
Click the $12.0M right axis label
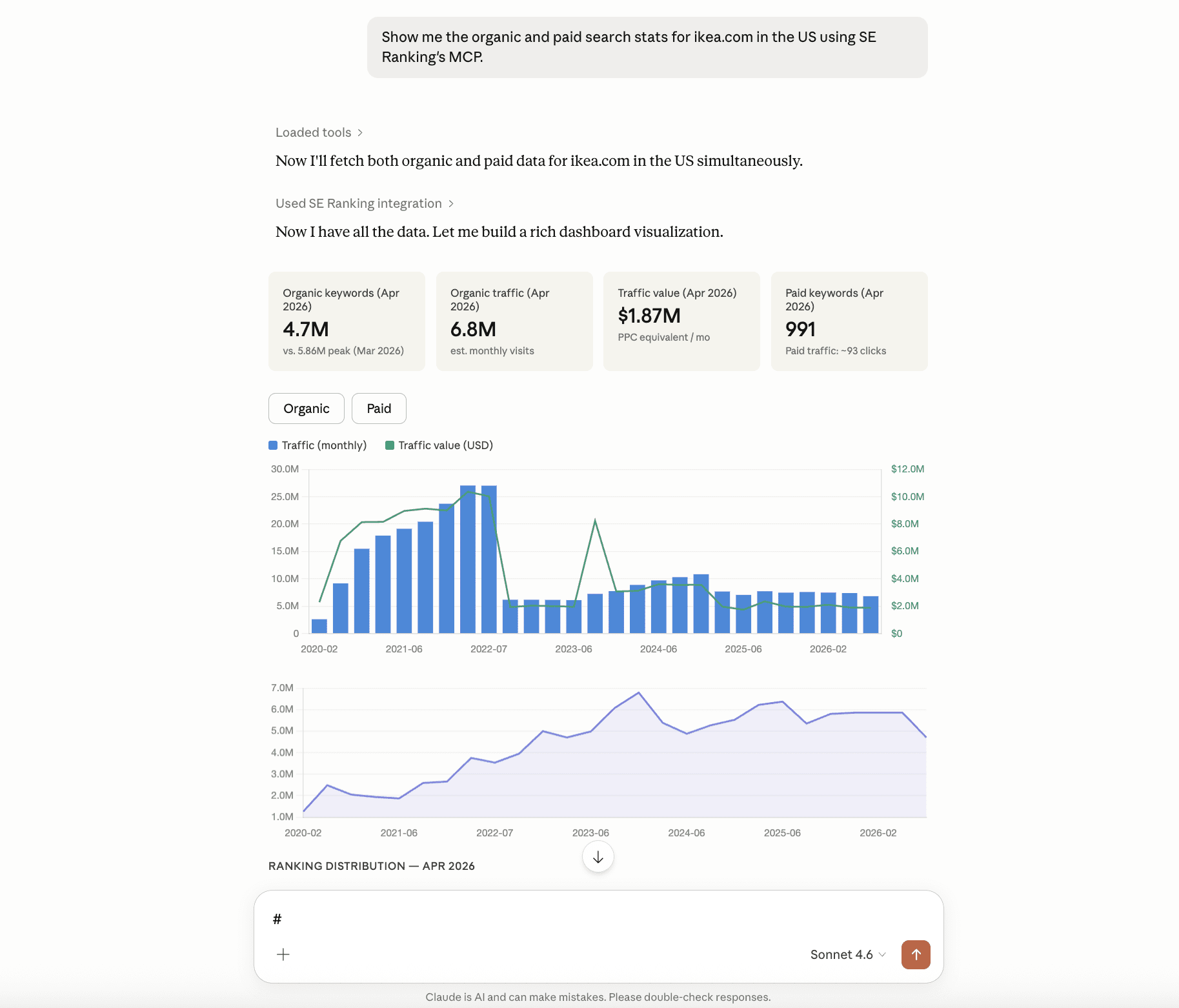click(907, 469)
